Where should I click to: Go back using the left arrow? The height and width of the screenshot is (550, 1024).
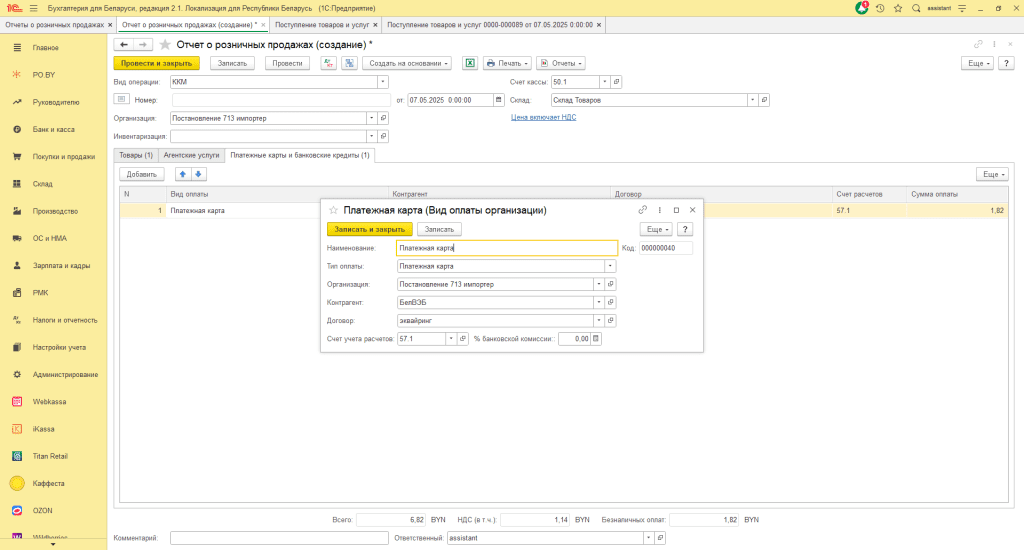tap(123, 44)
